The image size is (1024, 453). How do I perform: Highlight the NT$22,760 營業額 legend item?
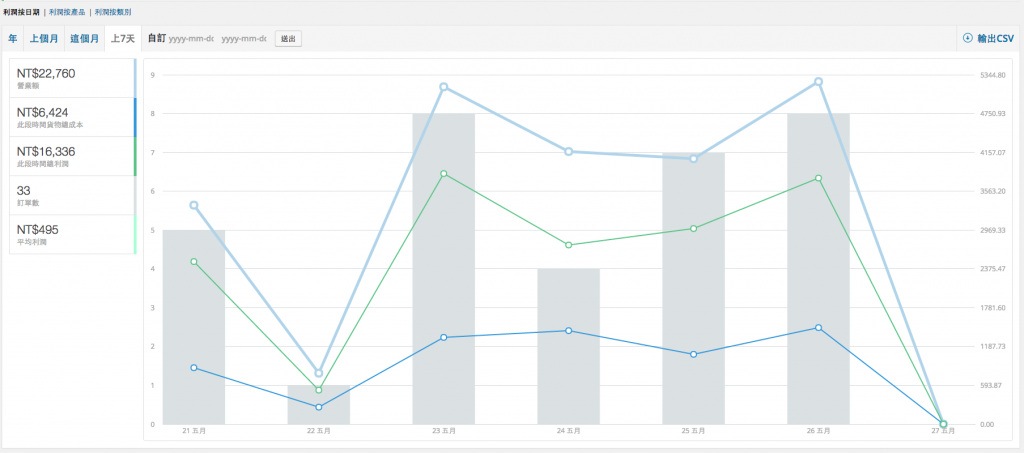tap(72, 78)
